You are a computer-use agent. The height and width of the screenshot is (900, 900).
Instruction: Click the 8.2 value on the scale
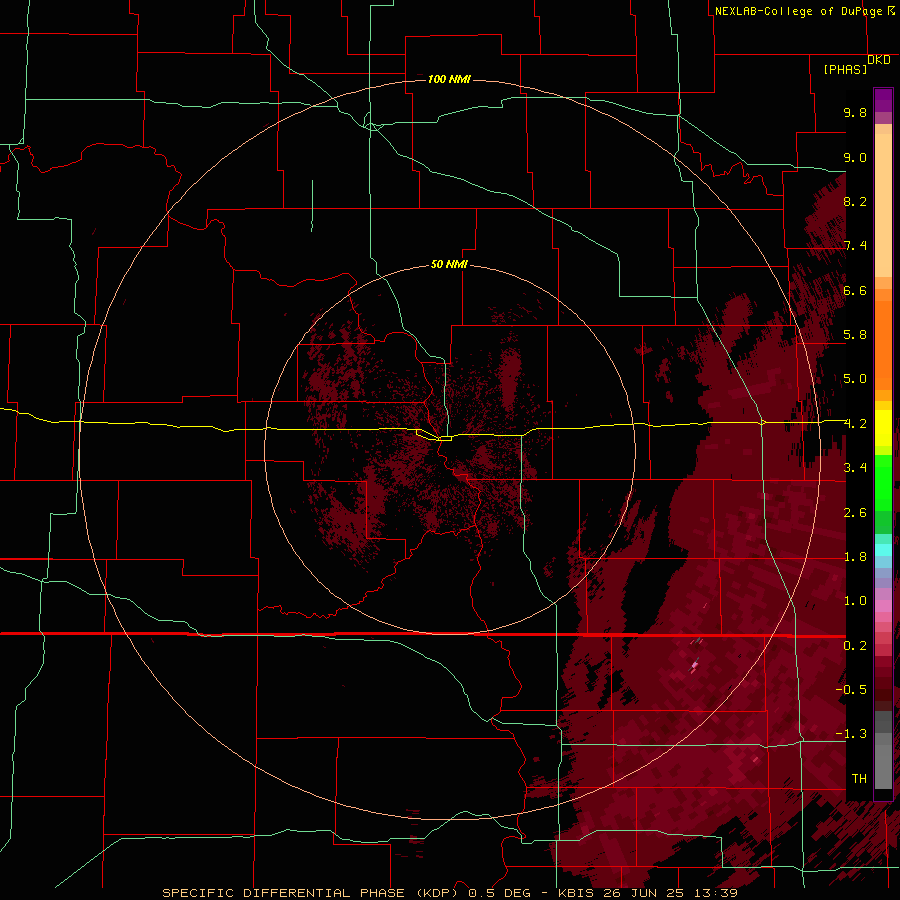(855, 201)
